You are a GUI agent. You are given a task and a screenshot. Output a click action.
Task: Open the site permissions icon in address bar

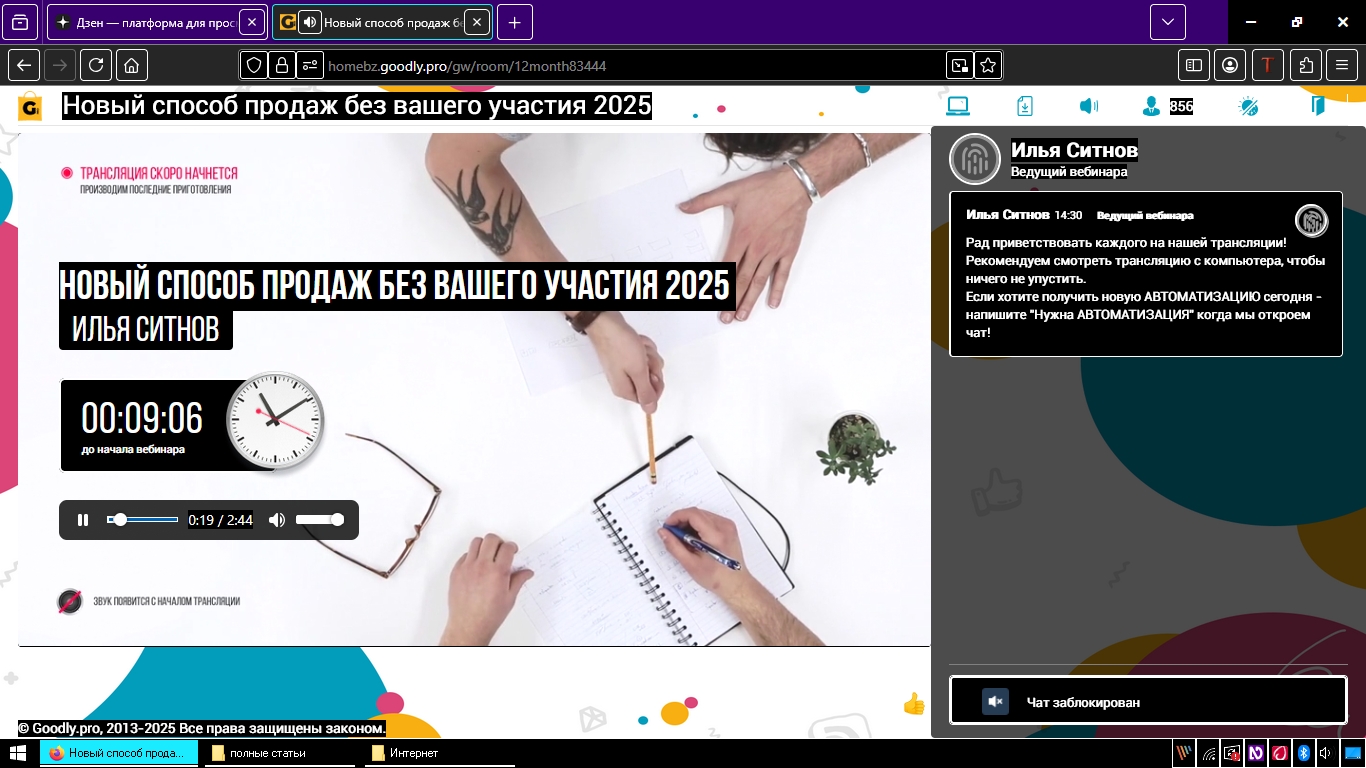(310, 66)
